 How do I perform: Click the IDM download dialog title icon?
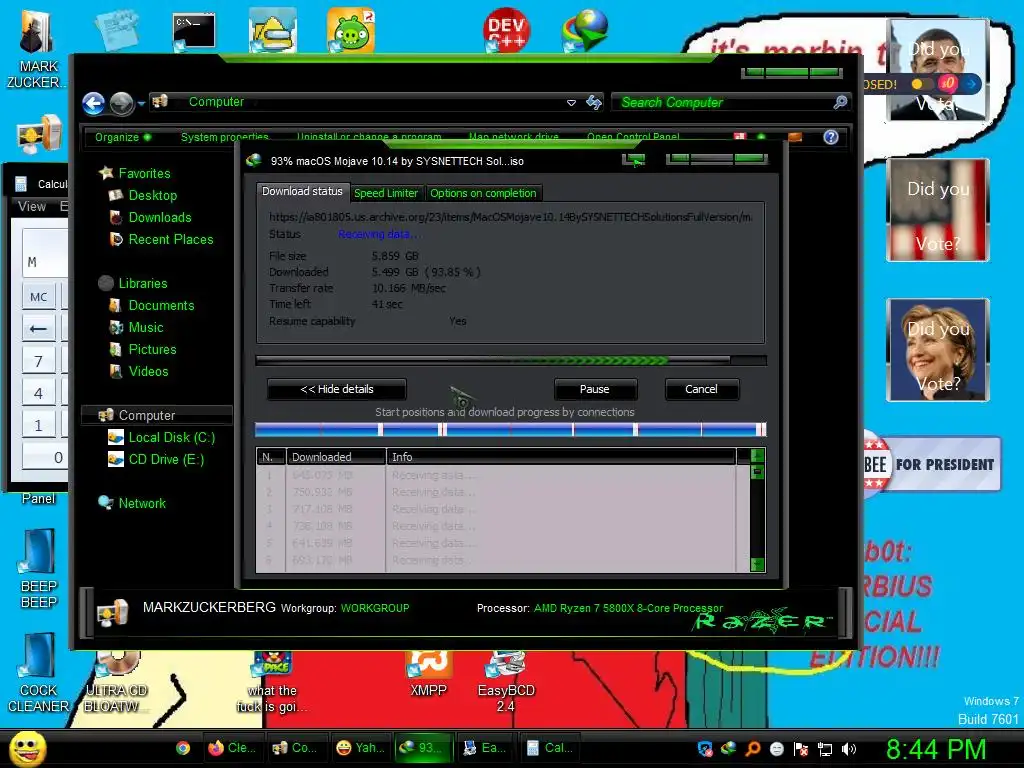(253, 161)
